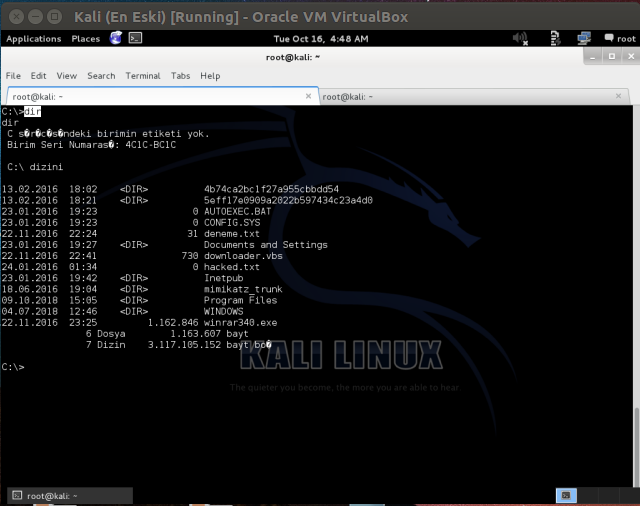Image resolution: width=640 pixels, height=506 pixels.
Task: Click the Program Files directory name
Action: coord(240,300)
